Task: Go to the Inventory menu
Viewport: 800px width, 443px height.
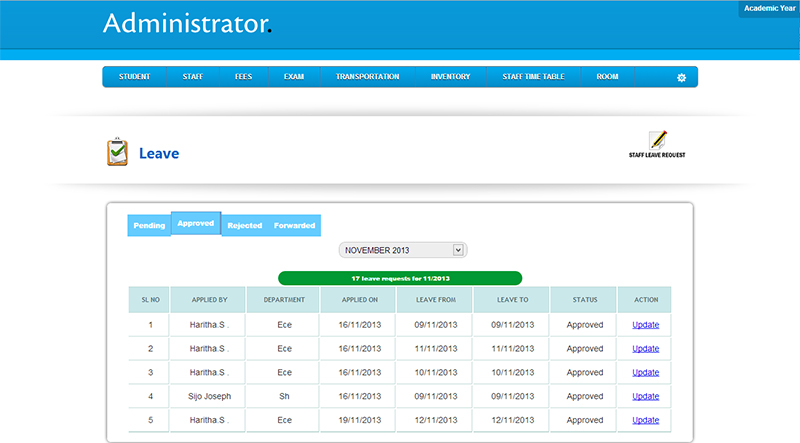Action: tap(450, 77)
